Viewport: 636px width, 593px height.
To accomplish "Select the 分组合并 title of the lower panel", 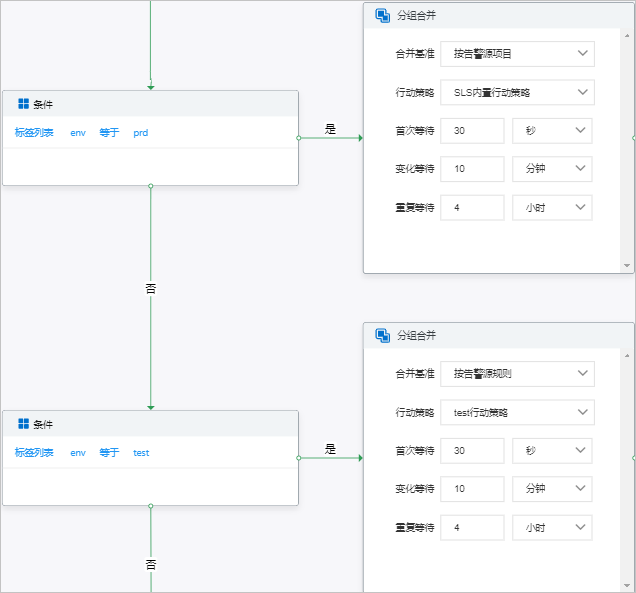I will [x=416, y=335].
